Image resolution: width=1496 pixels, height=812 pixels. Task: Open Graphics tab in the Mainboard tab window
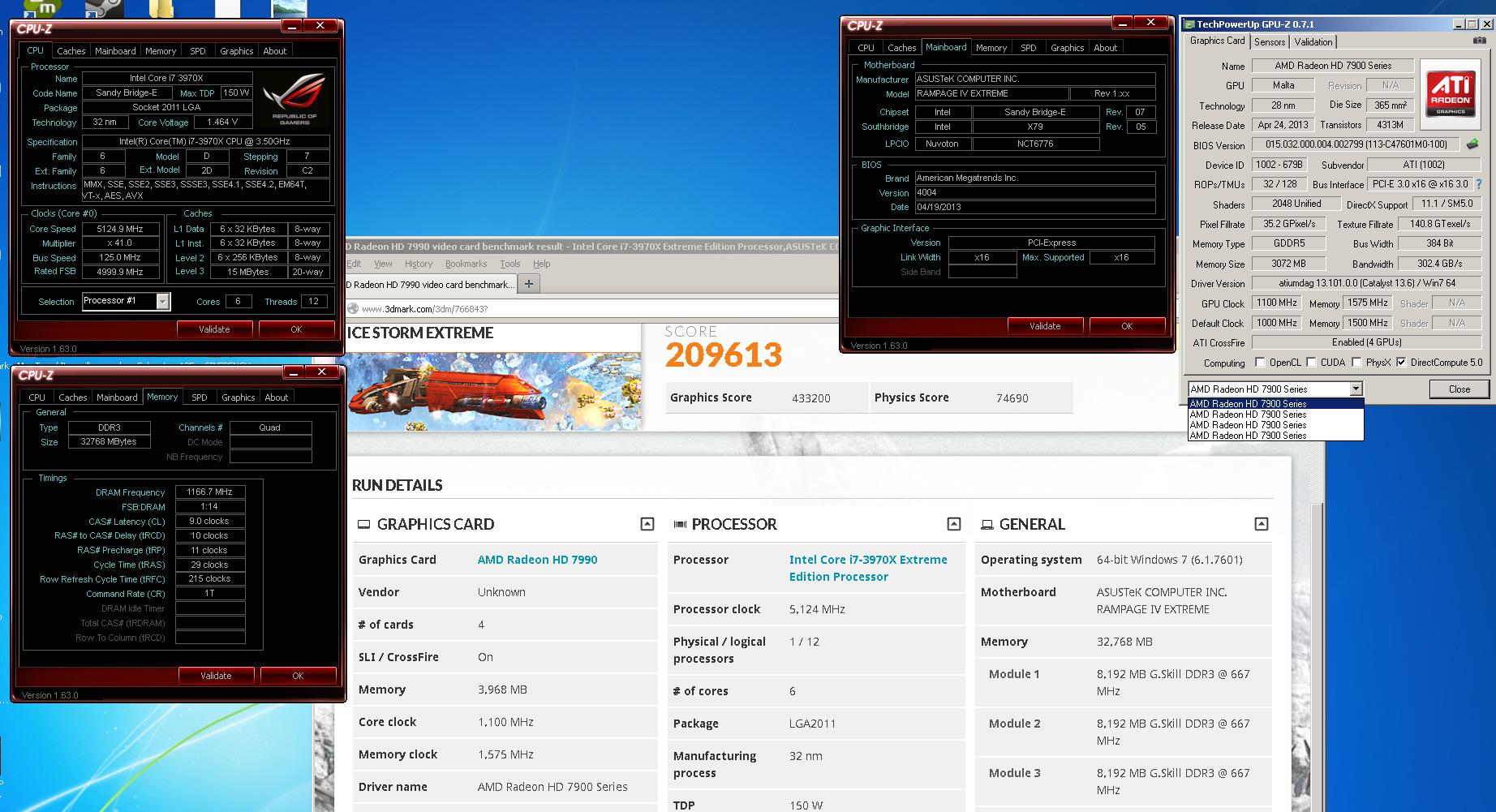pos(1068,48)
